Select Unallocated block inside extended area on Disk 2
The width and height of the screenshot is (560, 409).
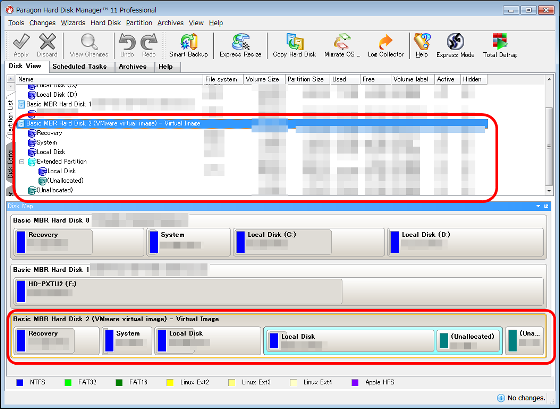point(468,340)
